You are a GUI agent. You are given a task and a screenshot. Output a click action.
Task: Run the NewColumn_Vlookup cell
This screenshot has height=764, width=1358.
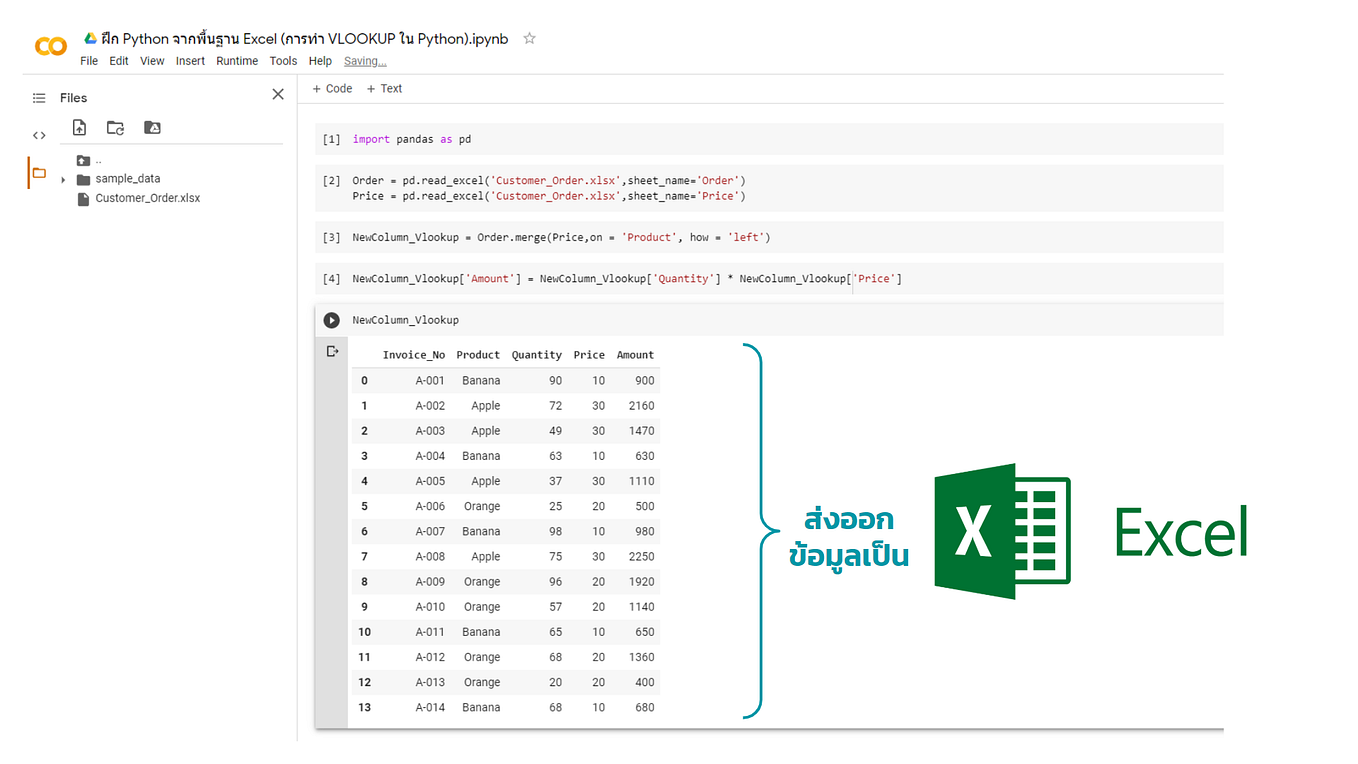coord(331,320)
